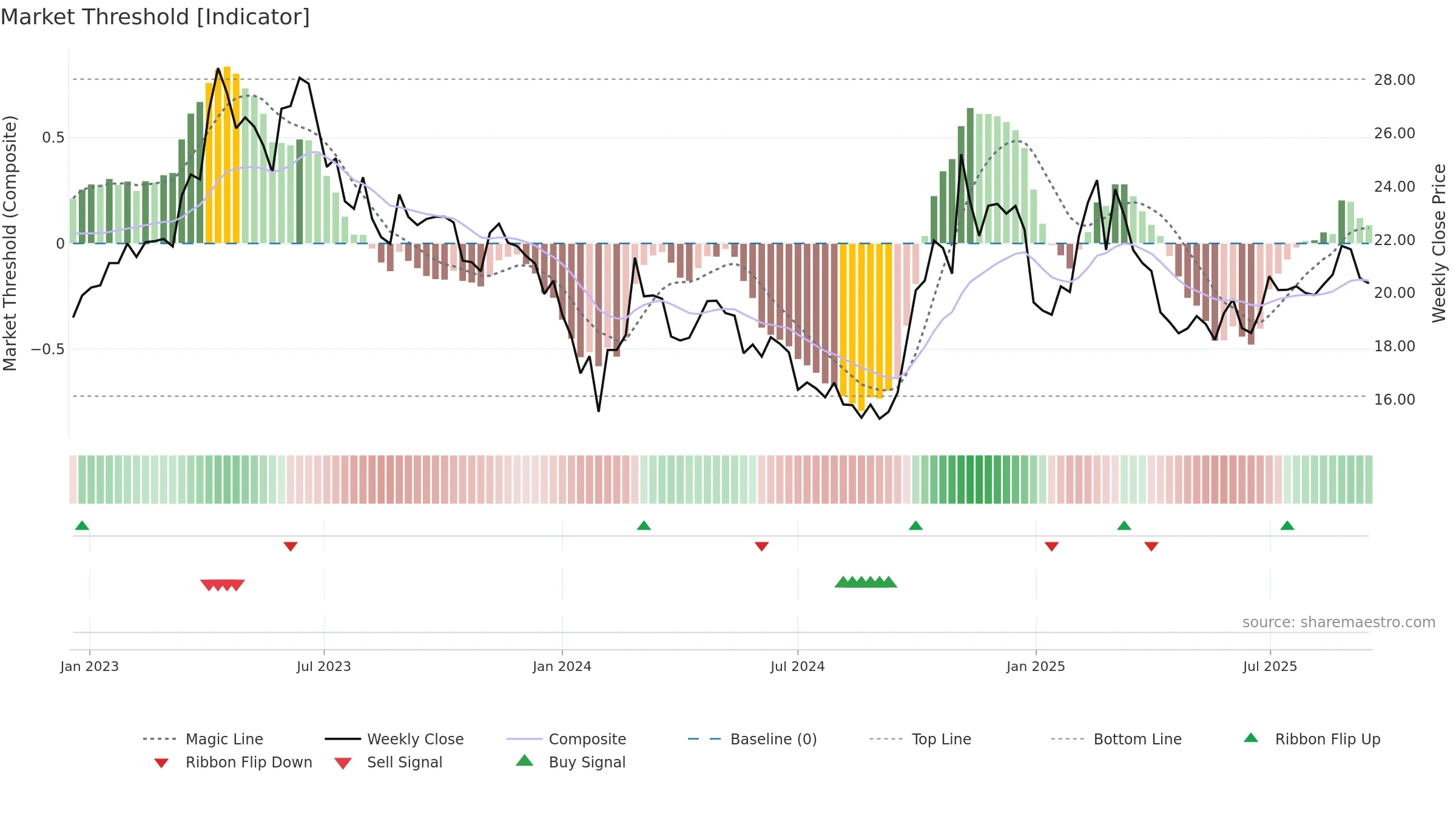
Task: Click the red triangle icon beside Ribbon Flip Down
Action: 161,763
